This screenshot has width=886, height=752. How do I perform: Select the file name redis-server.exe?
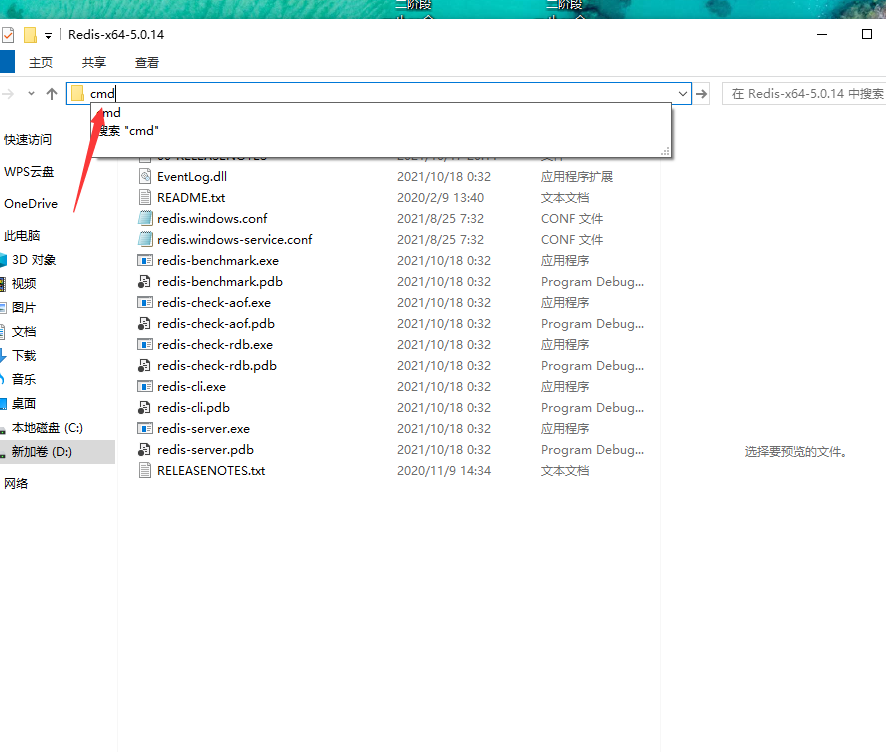point(203,429)
